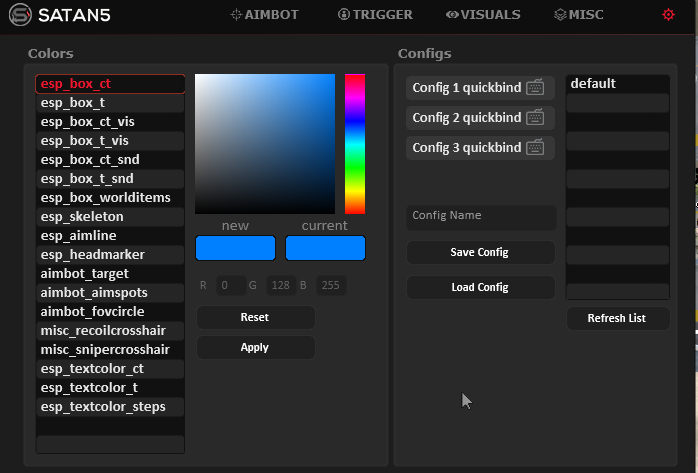This screenshot has height=473, width=698.
Task: Click the Apply color button
Action: (256, 348)
